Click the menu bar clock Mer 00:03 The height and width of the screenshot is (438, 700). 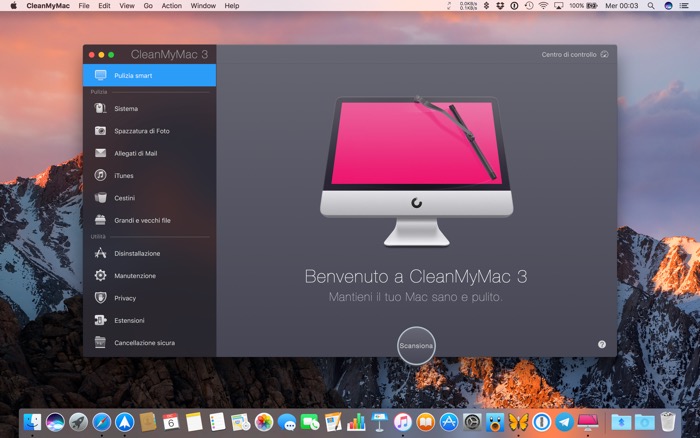coord(621,6)
